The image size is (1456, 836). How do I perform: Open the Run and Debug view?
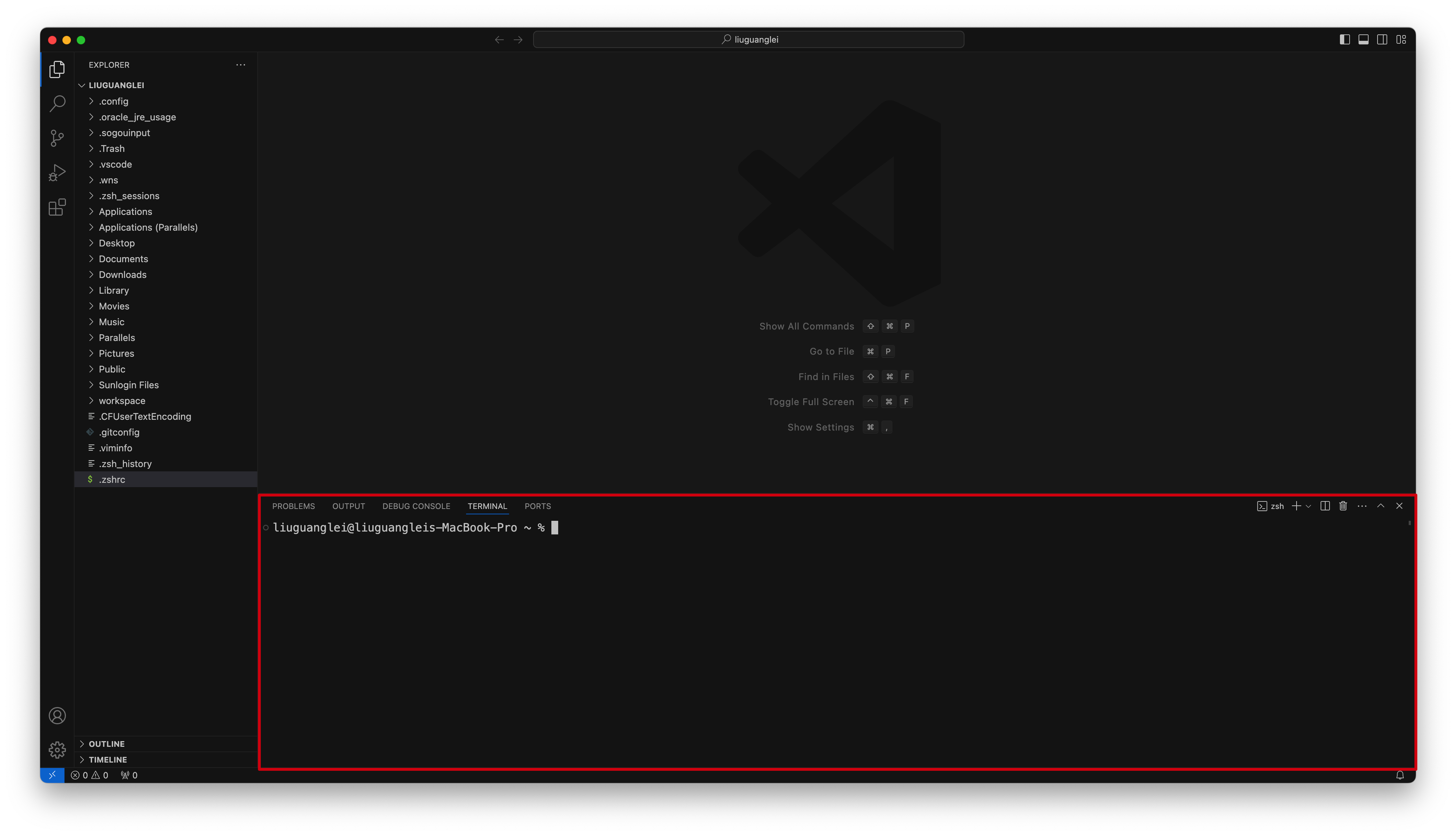[57, 173]
